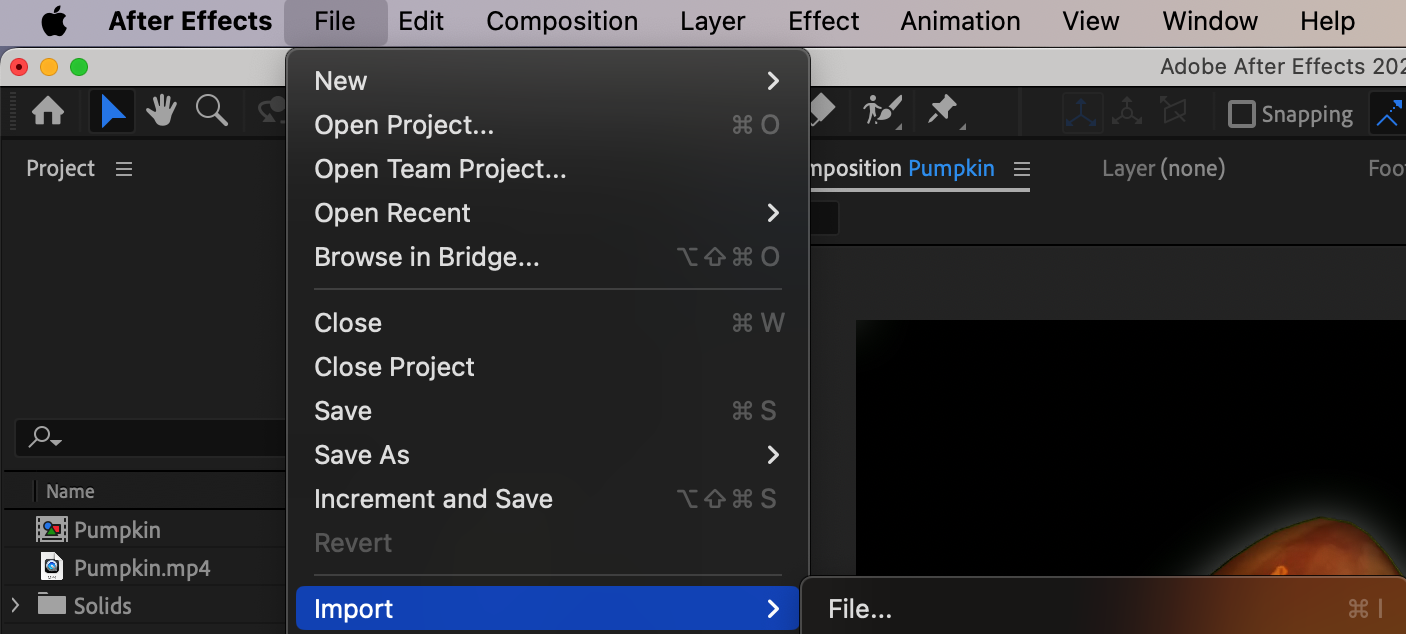
Task: Select the Local Axis mode icon
Action: pos(1081,113)
